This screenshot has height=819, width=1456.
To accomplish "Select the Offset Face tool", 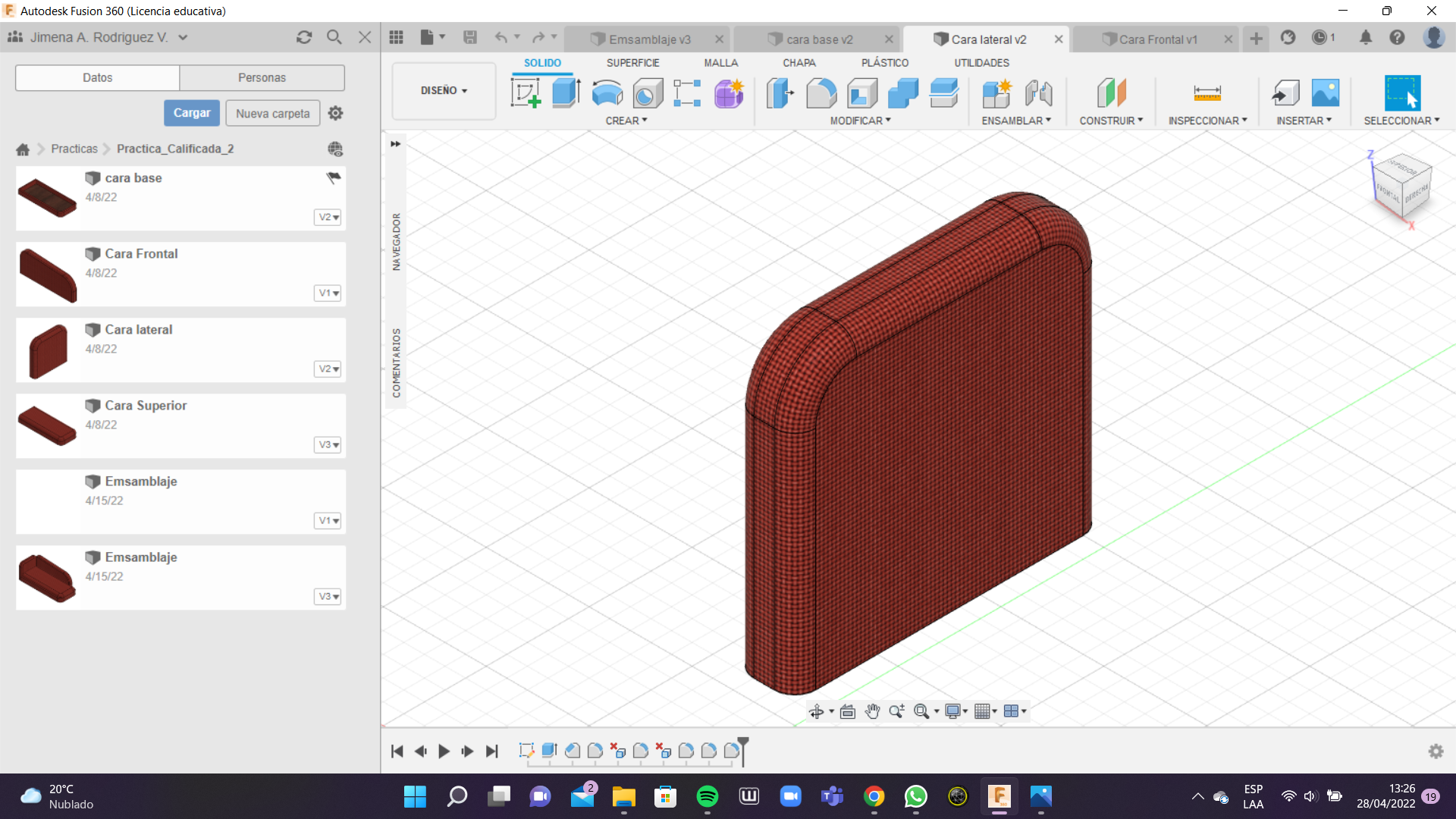I will point(944,93).
